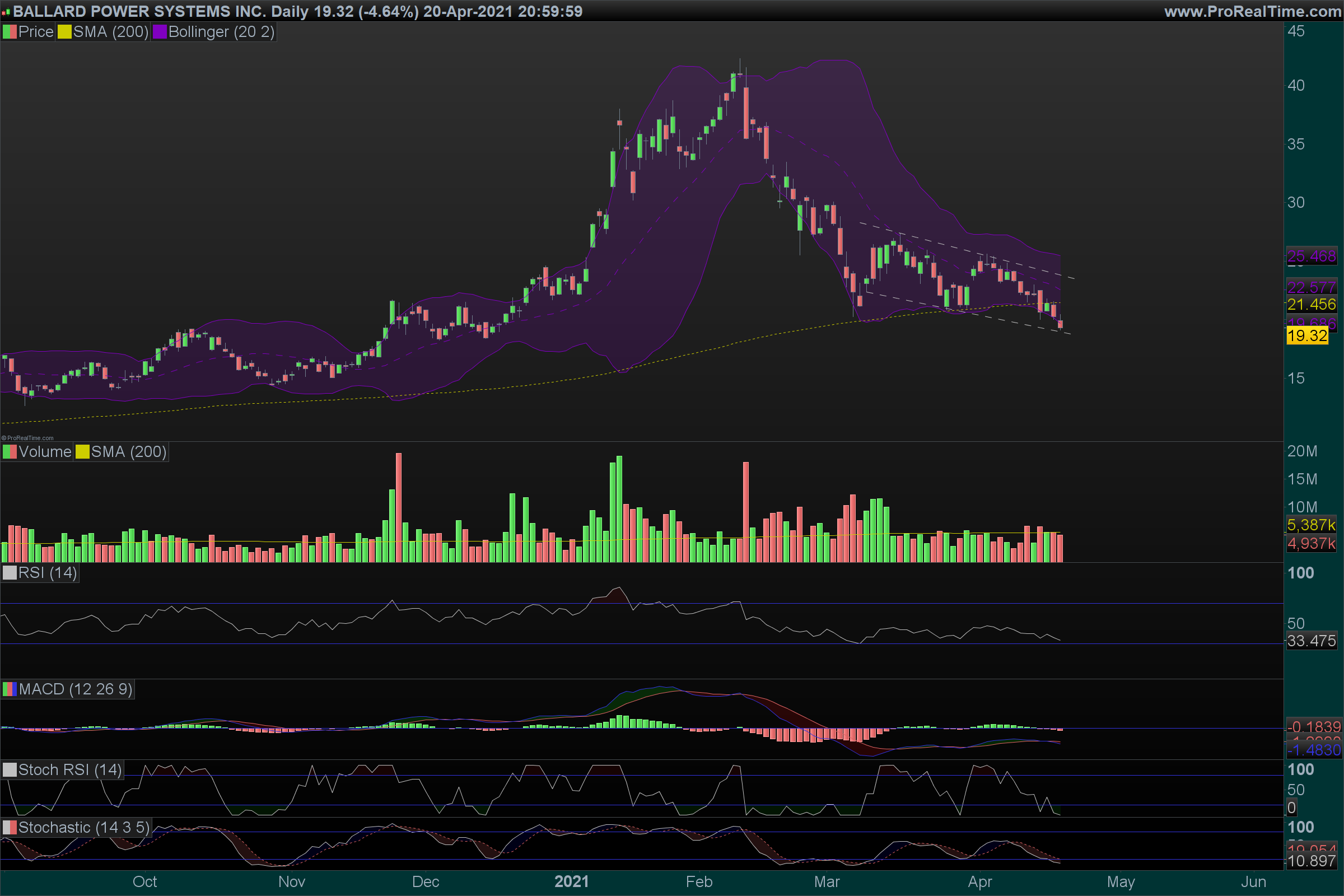Click the Price indicator color icon

(x=10, y=32)
